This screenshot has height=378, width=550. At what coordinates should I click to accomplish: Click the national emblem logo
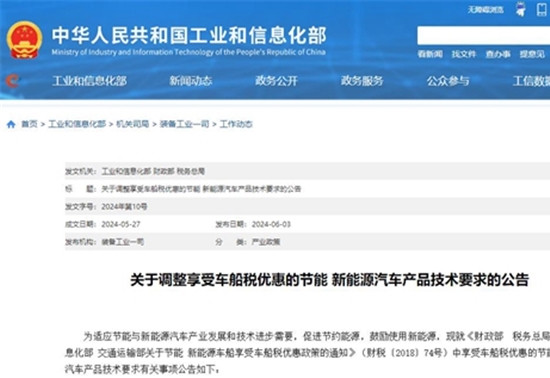coord(24,40)
